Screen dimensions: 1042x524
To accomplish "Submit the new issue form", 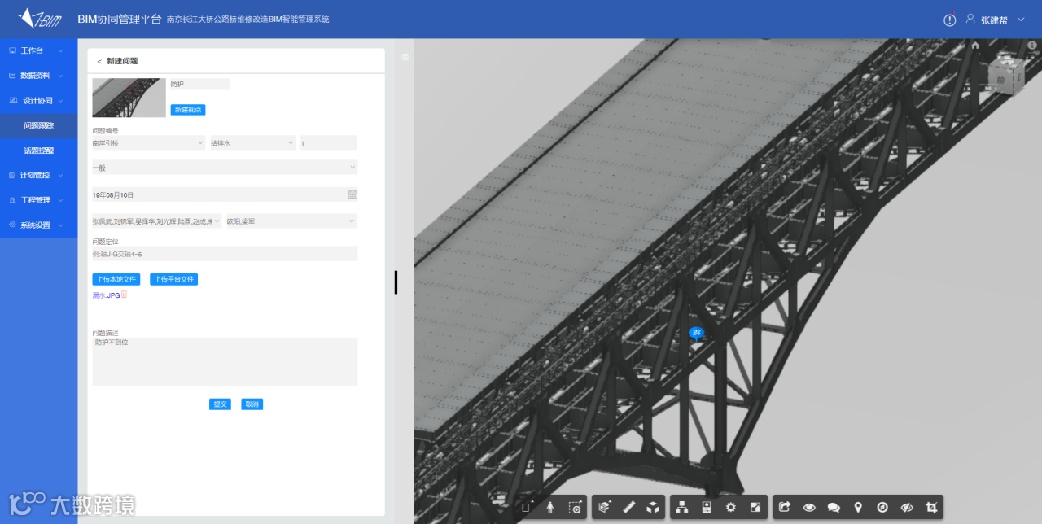I will (219, 404).
